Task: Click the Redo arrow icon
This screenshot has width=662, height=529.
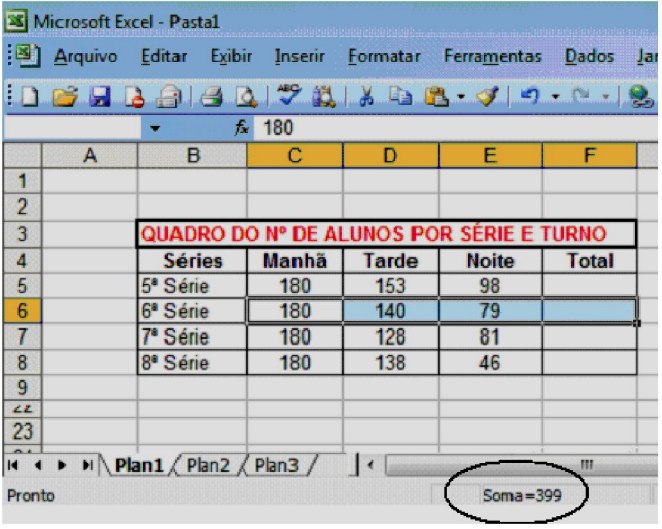Action: pyautogui.click(x=581, y=95)
